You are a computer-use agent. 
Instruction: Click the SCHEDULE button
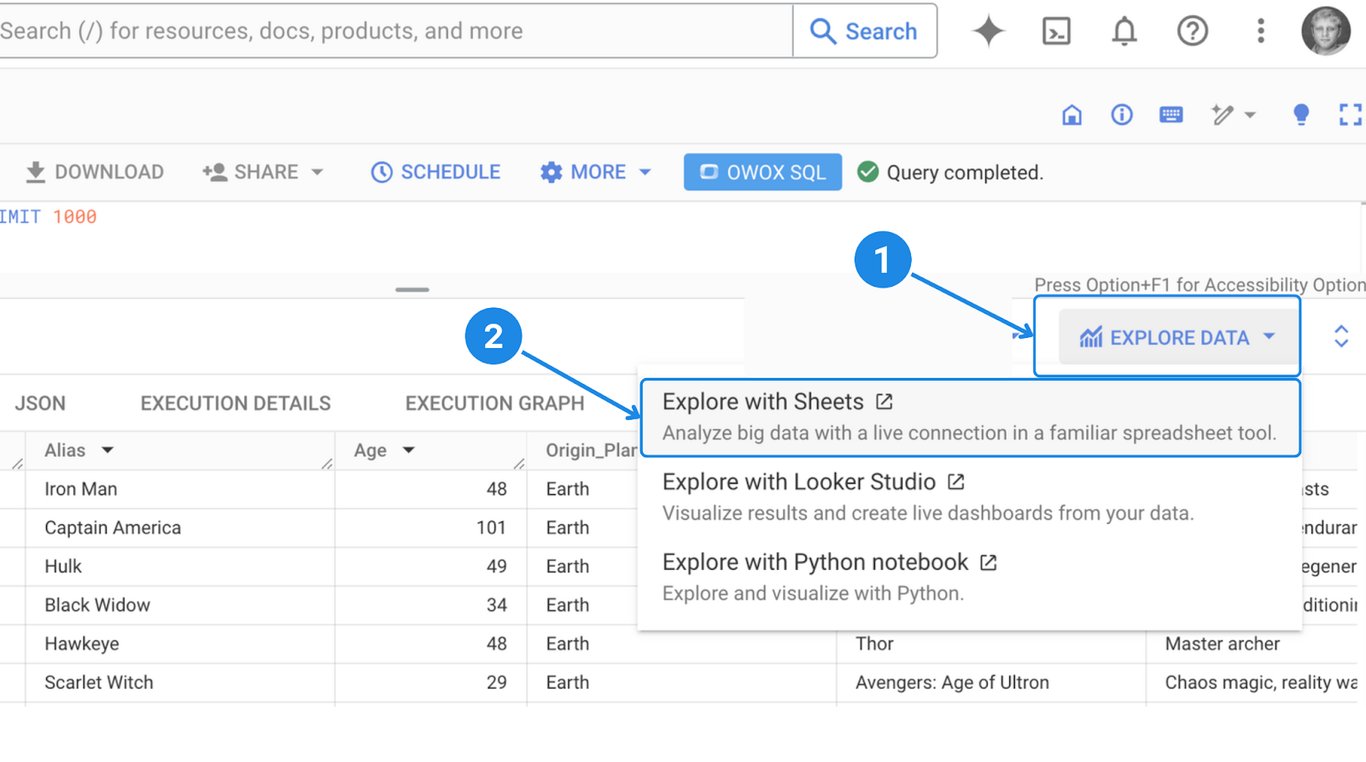click(x=435, y=172)
